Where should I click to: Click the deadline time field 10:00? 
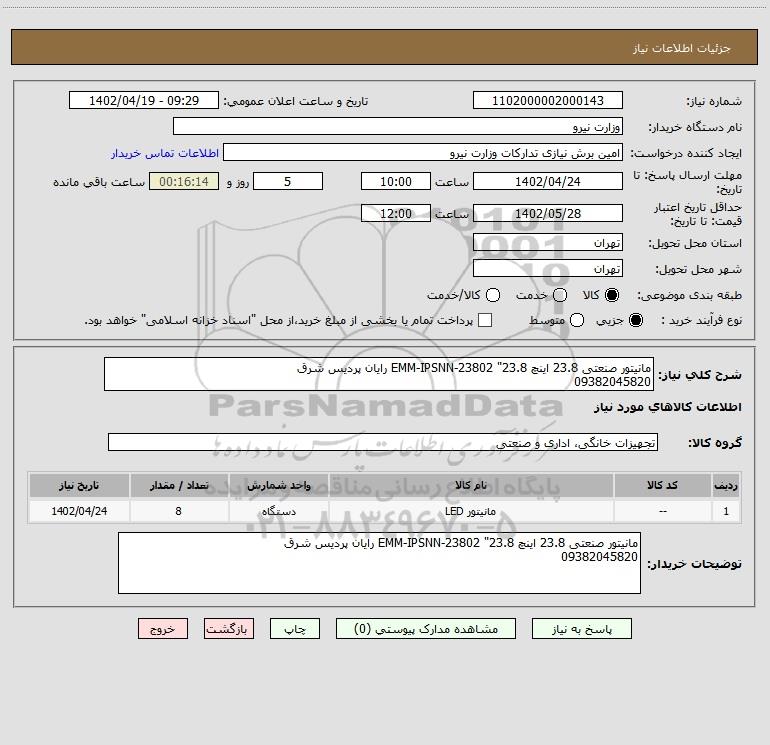pos(396,181)
